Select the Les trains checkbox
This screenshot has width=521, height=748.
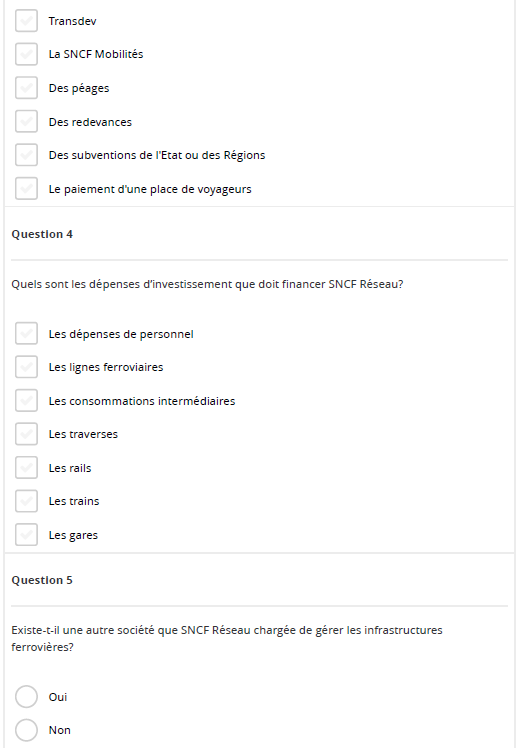[x=26, y=501]
